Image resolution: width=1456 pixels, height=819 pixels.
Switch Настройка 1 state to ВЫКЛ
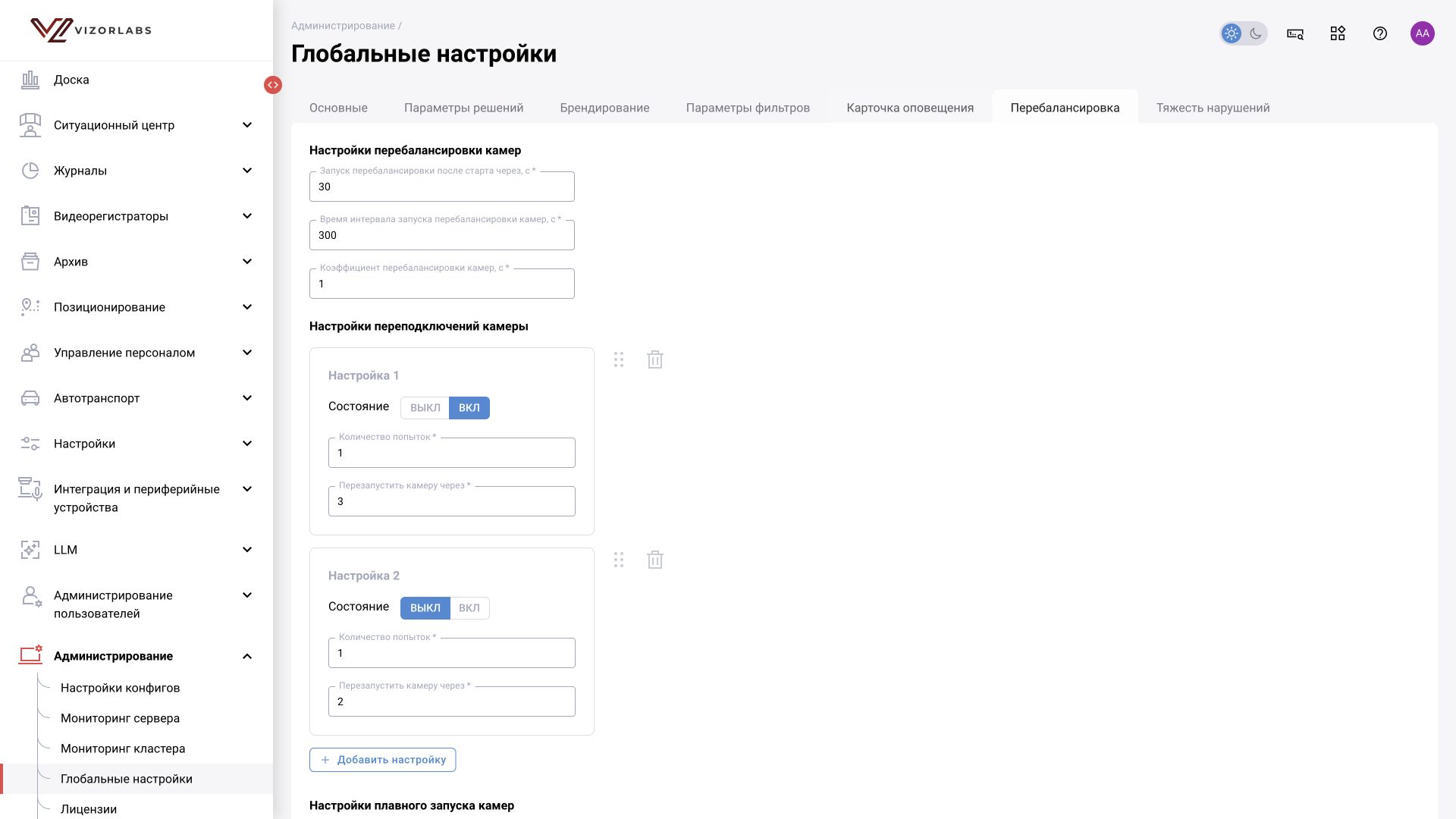(x=425, y=408)
